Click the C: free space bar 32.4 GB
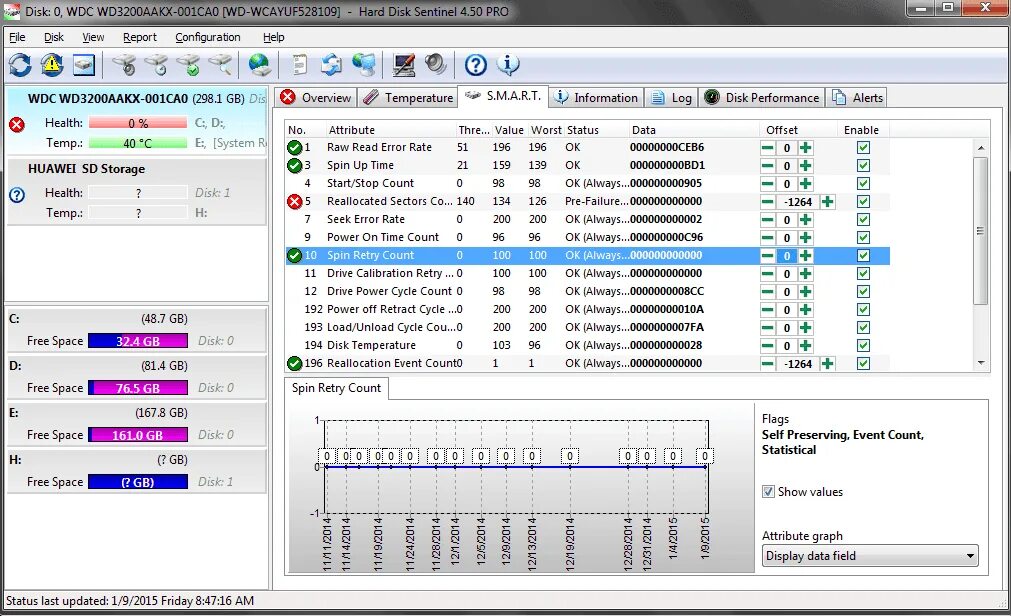This screenshot has width=1011, height=616. click(x=138, y=341)
